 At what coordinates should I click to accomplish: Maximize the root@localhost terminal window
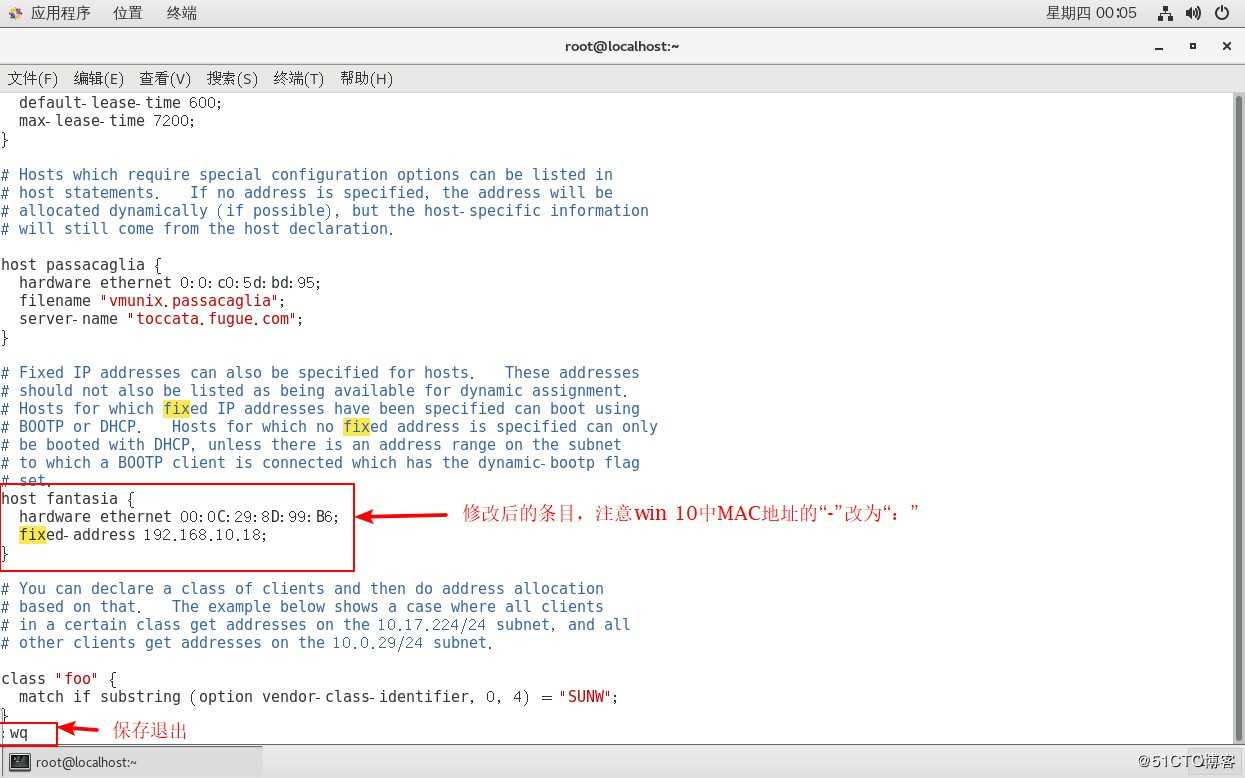(x=1192, y=46)
